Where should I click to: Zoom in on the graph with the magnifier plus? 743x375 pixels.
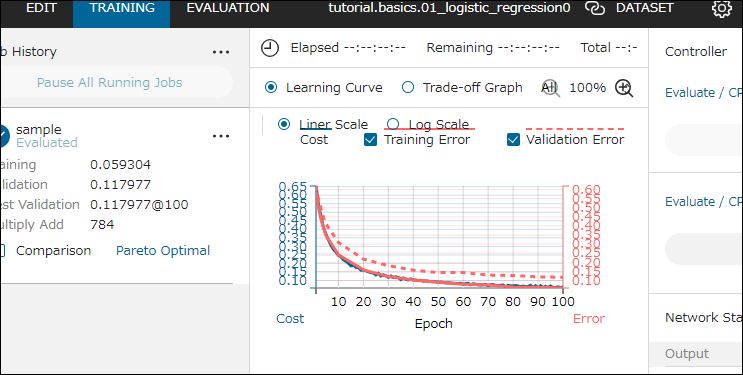(624, 88)
